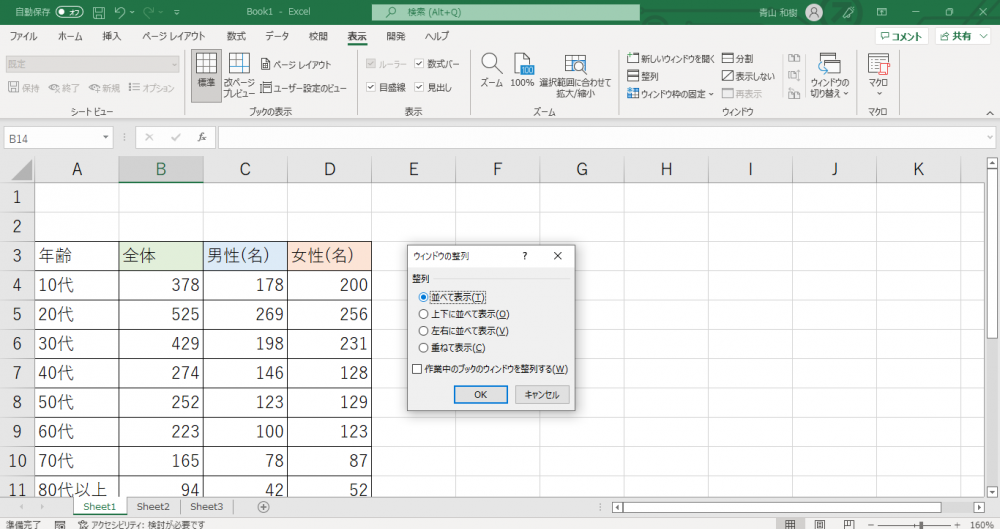Image resolution: width=1000 pixels, height=529 pixels.
Task: Select 上下に並べて表示 radio option
Action: tap(423, 314)
